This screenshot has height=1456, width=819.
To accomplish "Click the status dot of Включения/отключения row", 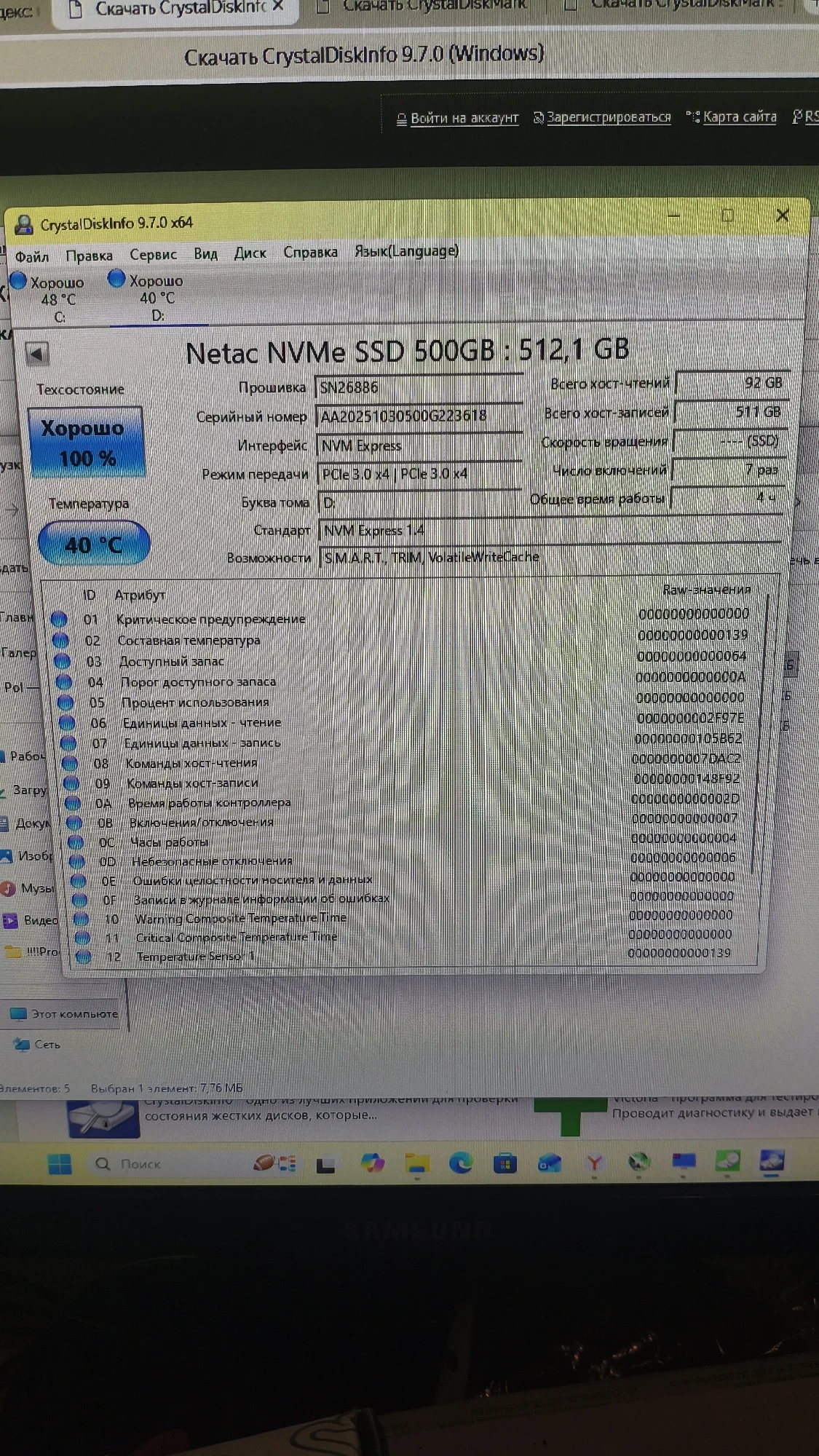I will pyautogui.click(x=74, y=823).
